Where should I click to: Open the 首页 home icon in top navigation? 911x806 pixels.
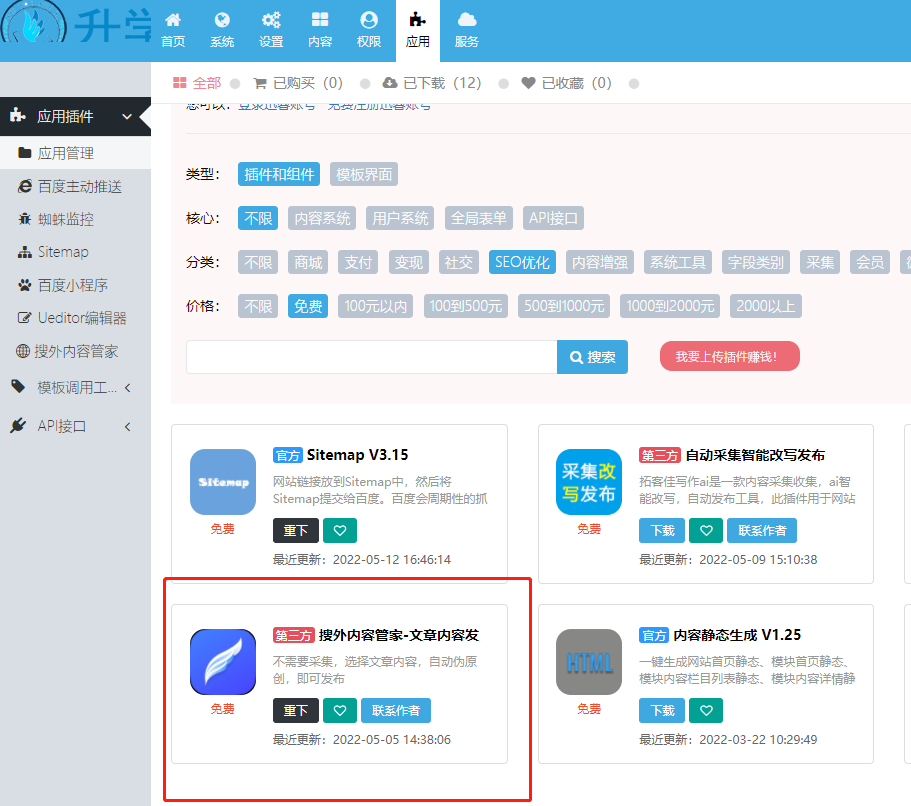click(x=172, y=28)
